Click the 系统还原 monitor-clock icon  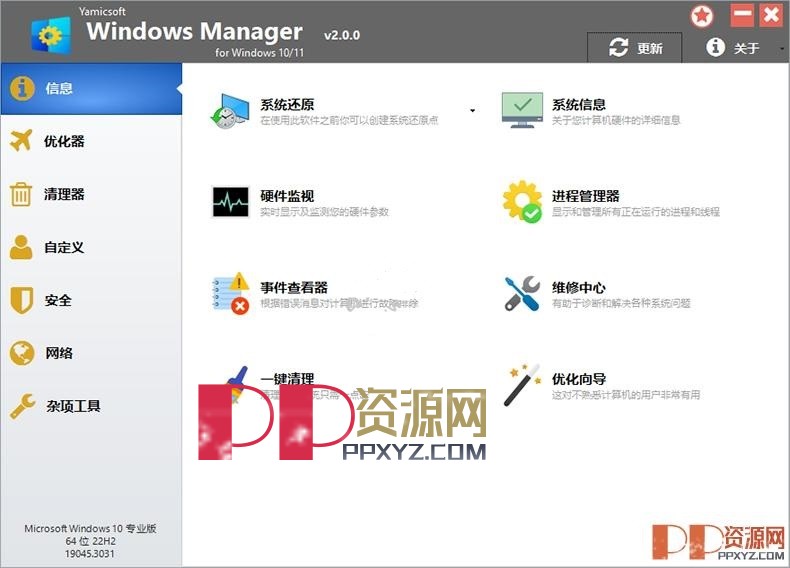pyautogui.click(x=230, y=111)
